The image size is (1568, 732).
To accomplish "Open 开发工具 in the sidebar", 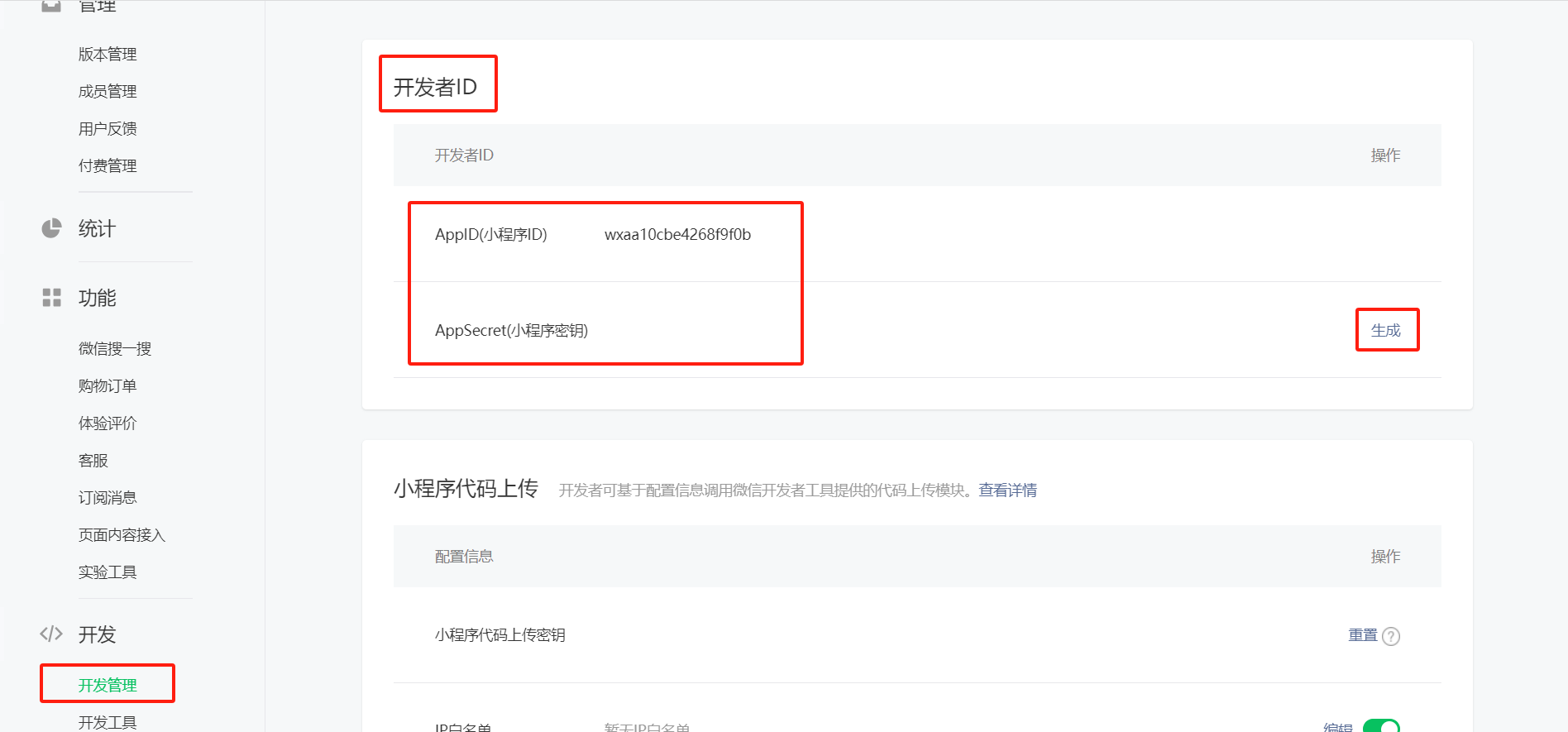I will click(108, 722).
